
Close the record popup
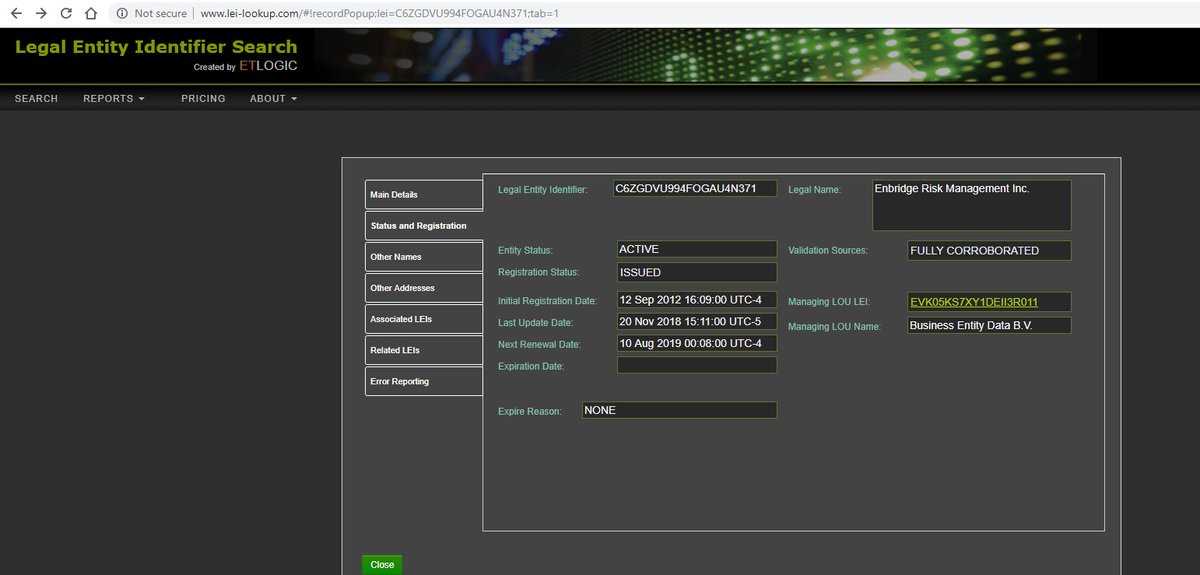[382, 565]
